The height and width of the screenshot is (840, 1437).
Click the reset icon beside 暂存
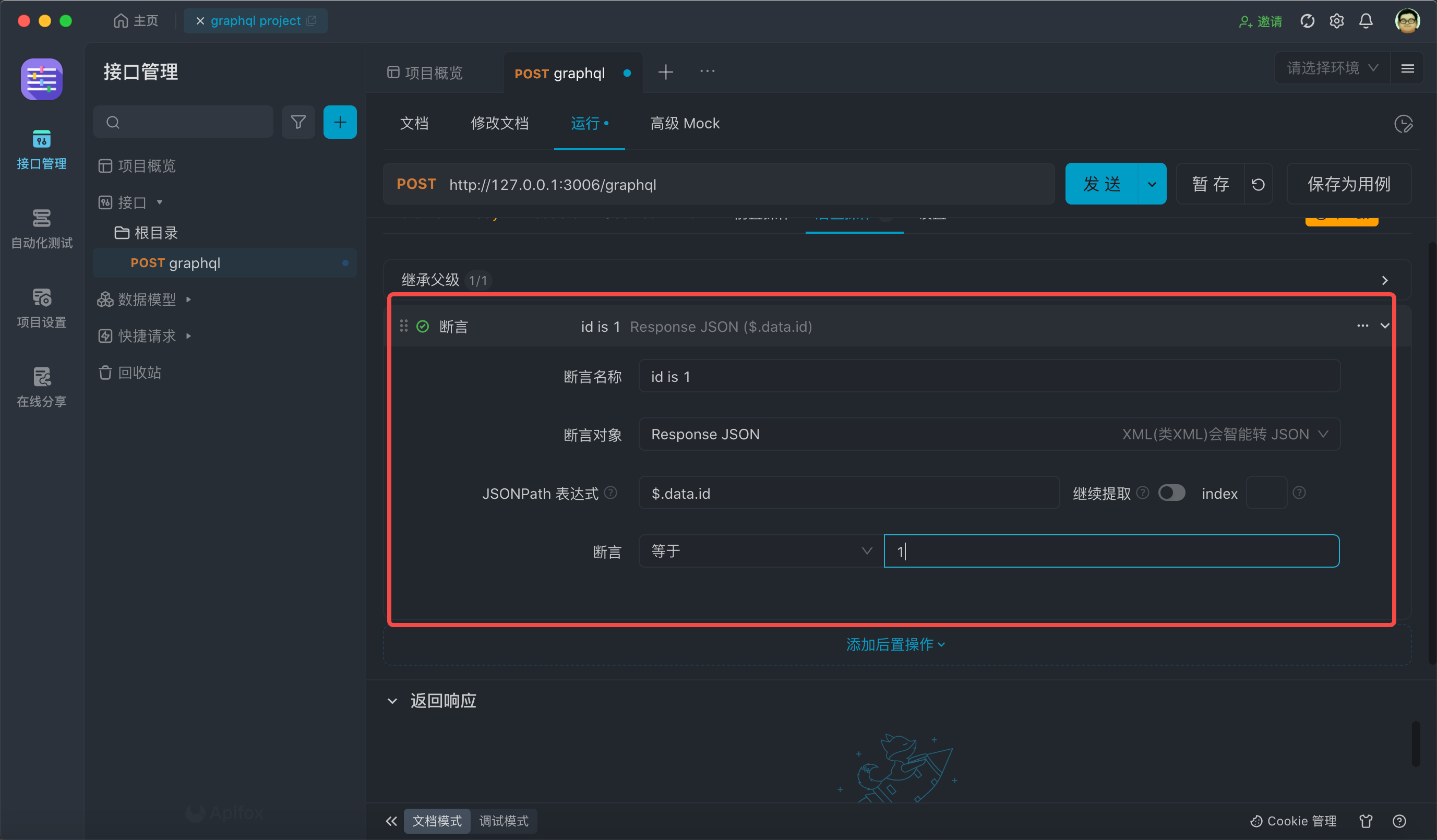(1258, 184)
